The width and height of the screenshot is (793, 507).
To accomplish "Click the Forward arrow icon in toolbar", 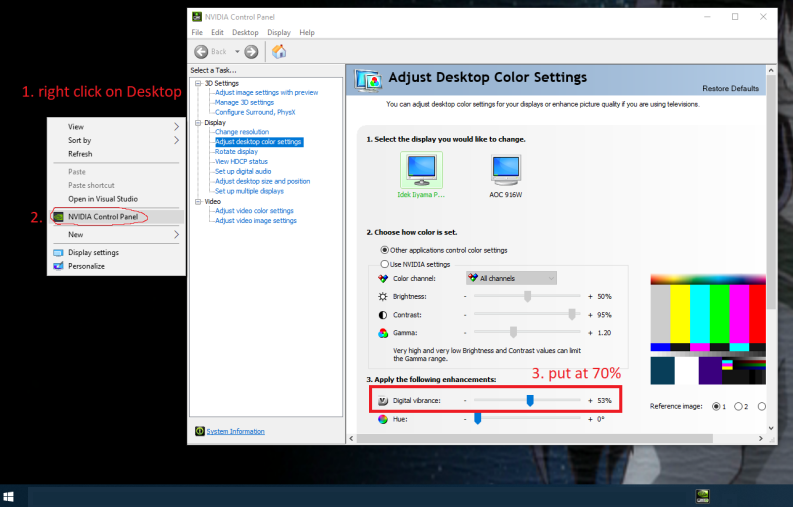I will pyautogui.click(x=251, y=52).
